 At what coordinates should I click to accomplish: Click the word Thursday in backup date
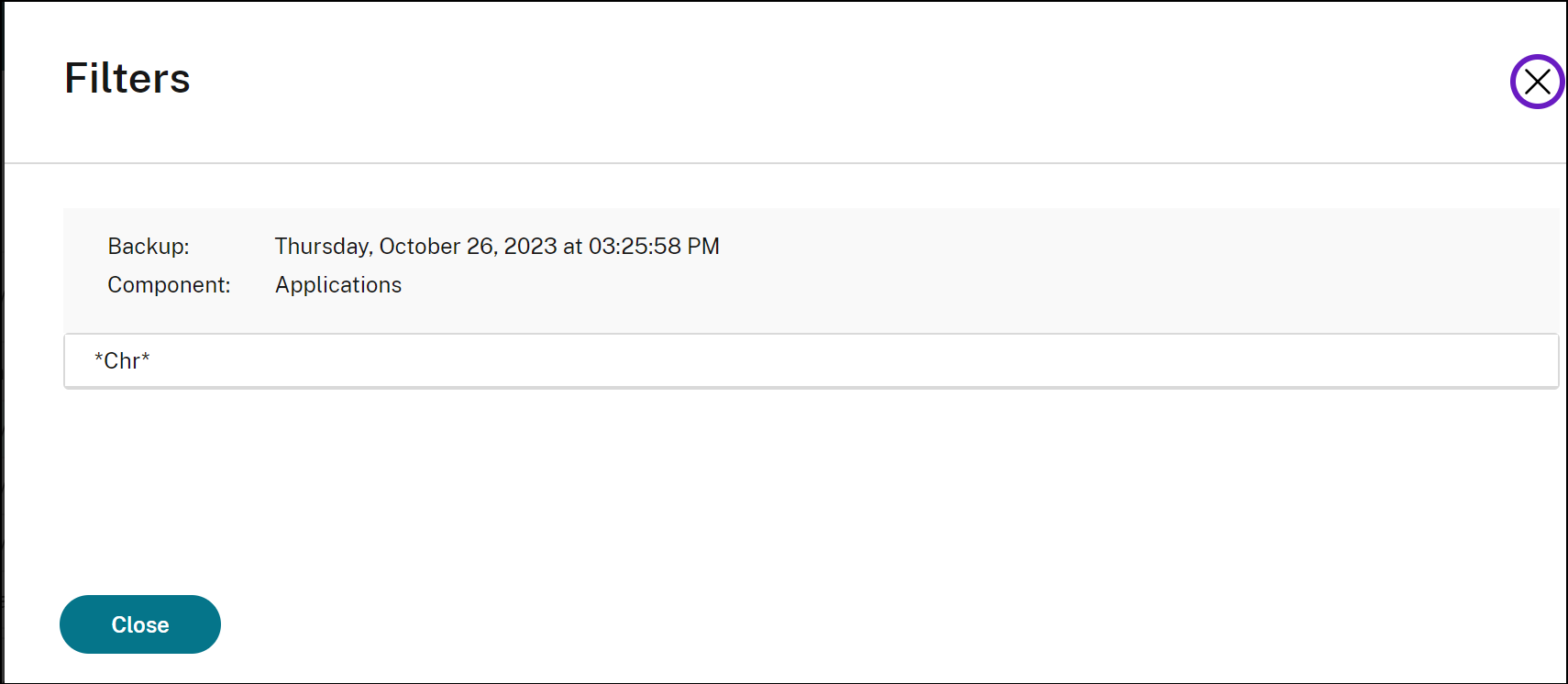pyautogui.click(x=322, y=247)
